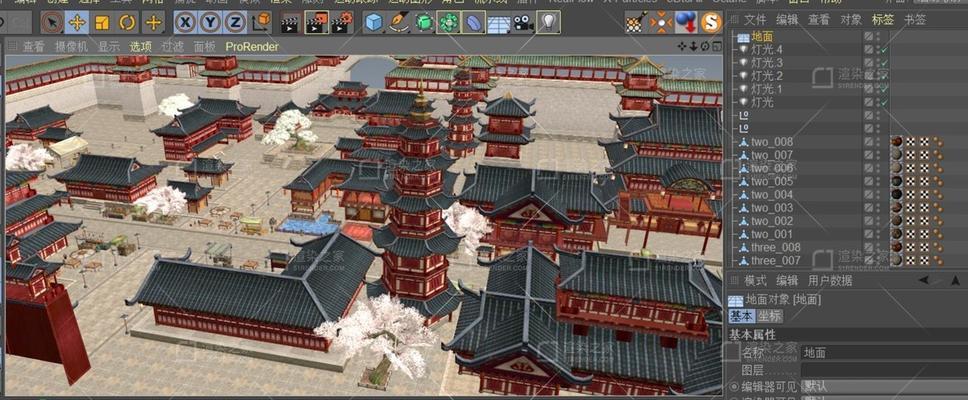The image size is (968, 400).
Task: Click material tag sphere on two_004
Action: [896, 194]
